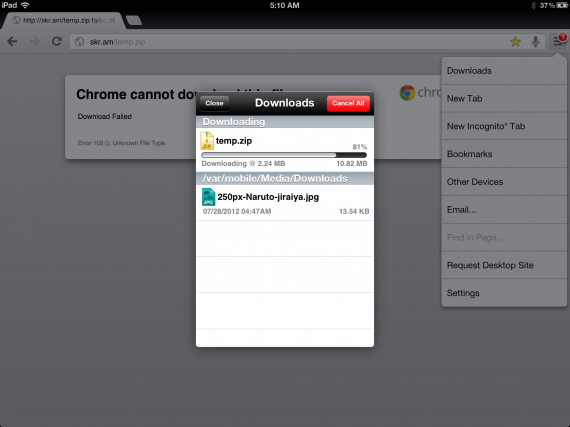This screenshot has width=570, height=427.
Task: Activate the voice search microphone icon
Action: point(535,42)
